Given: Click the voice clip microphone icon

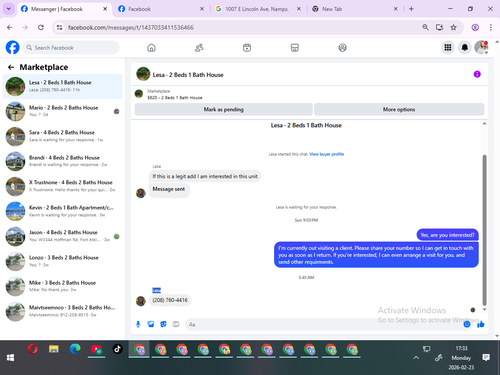Looking at the screenshot, I should 138,324.
